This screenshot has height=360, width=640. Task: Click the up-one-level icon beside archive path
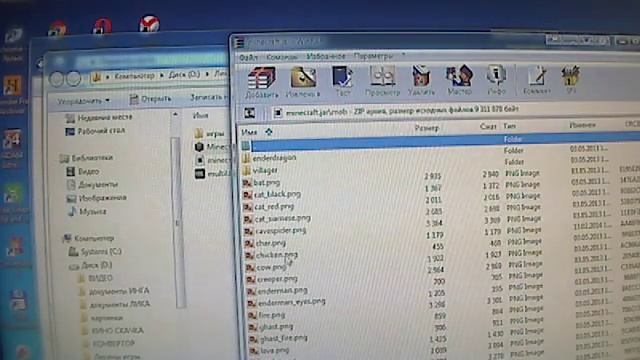249,113
